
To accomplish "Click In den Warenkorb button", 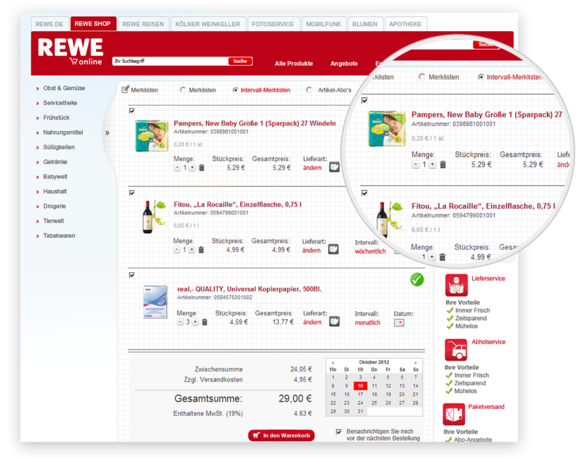I will pyautogui.click(x=281, y=436).
